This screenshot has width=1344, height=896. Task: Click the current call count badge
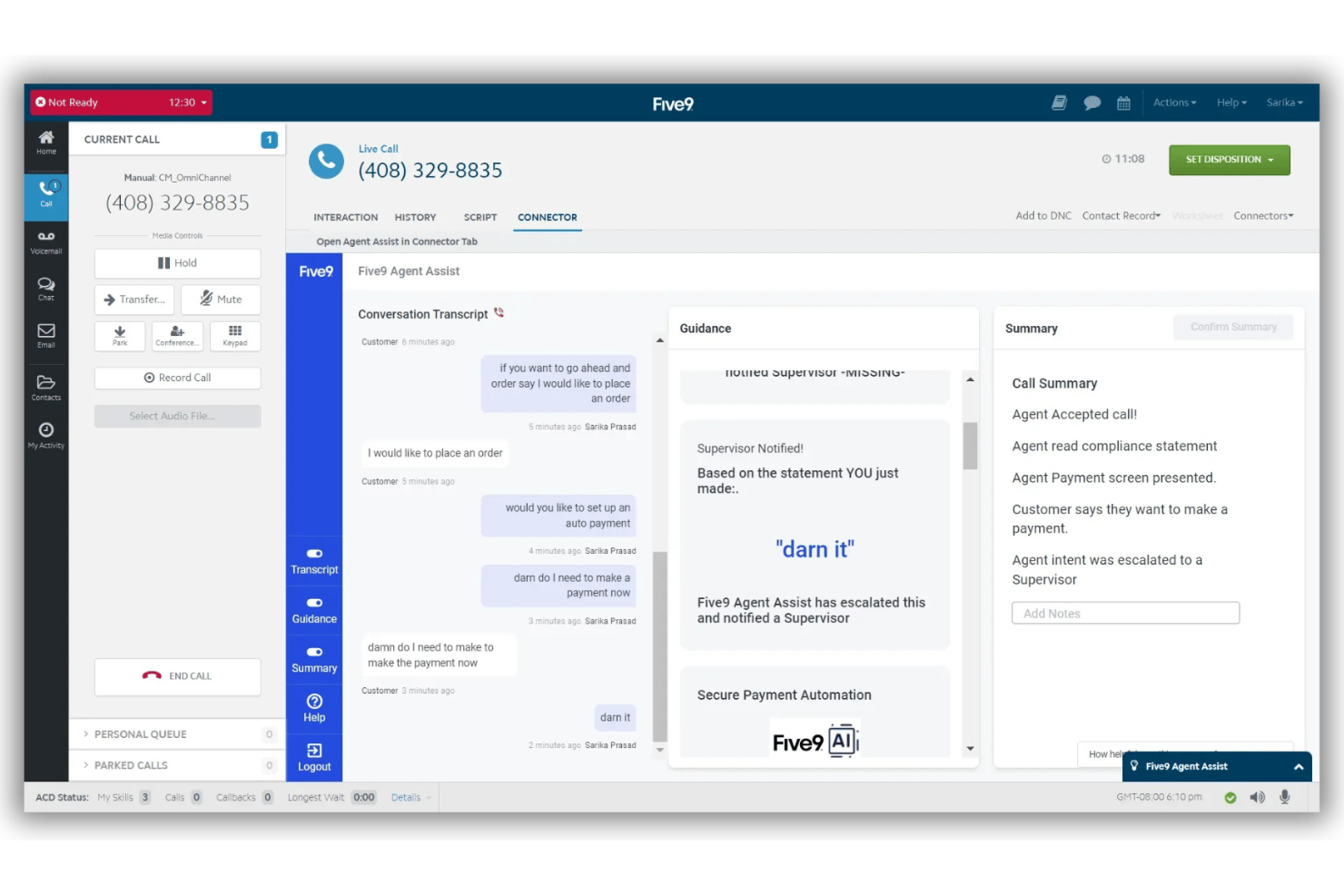tap(269, 140)
